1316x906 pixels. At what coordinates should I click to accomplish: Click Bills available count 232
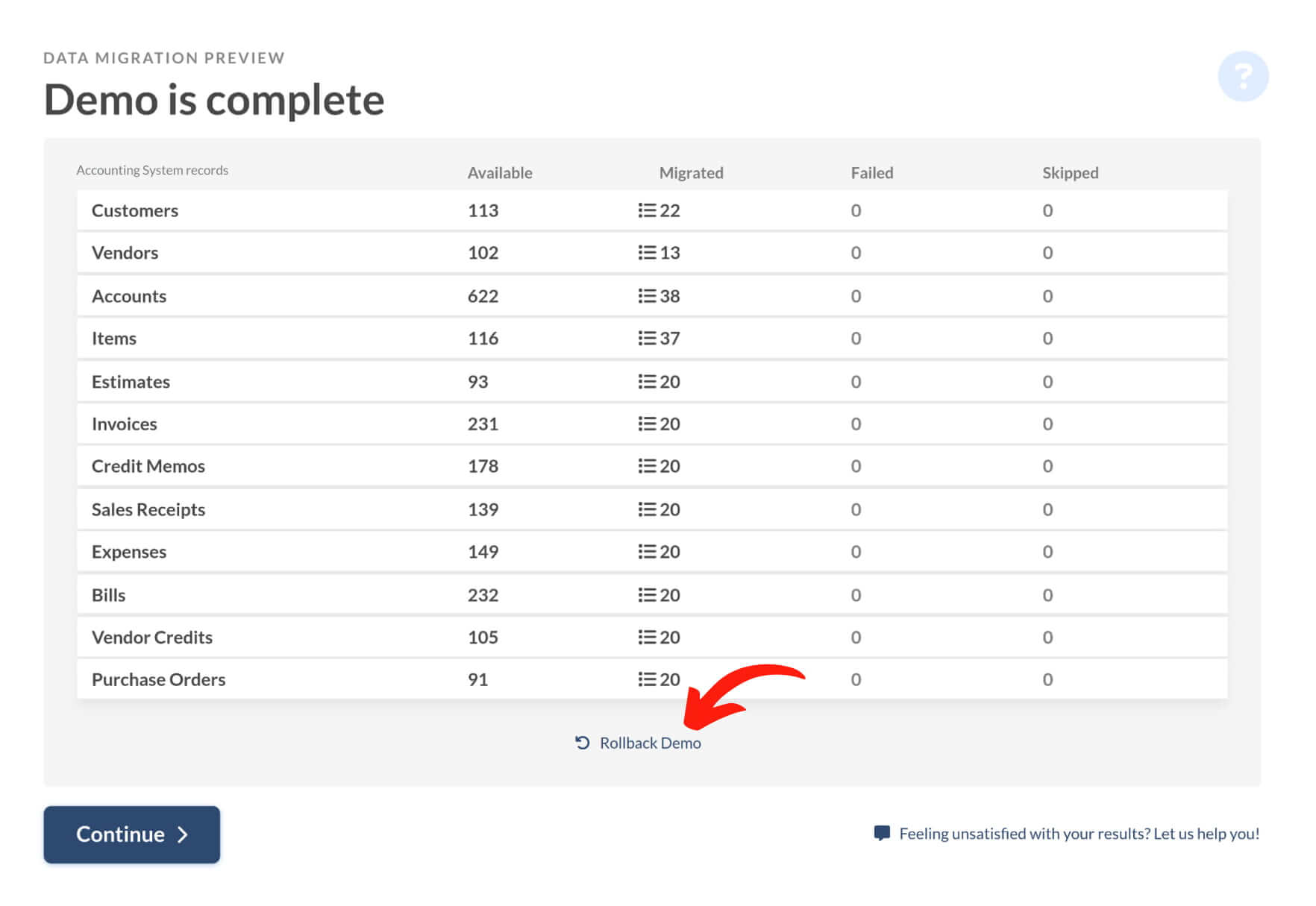(x=483, y=595)
